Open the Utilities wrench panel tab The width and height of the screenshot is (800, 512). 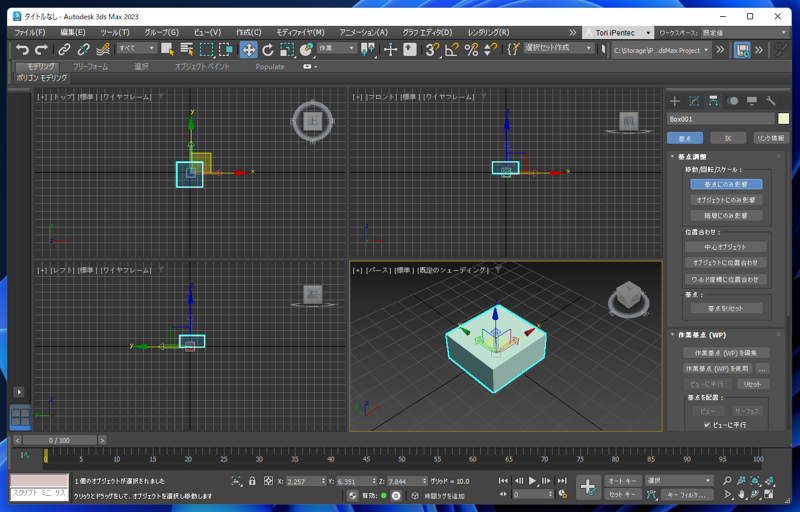771,101
